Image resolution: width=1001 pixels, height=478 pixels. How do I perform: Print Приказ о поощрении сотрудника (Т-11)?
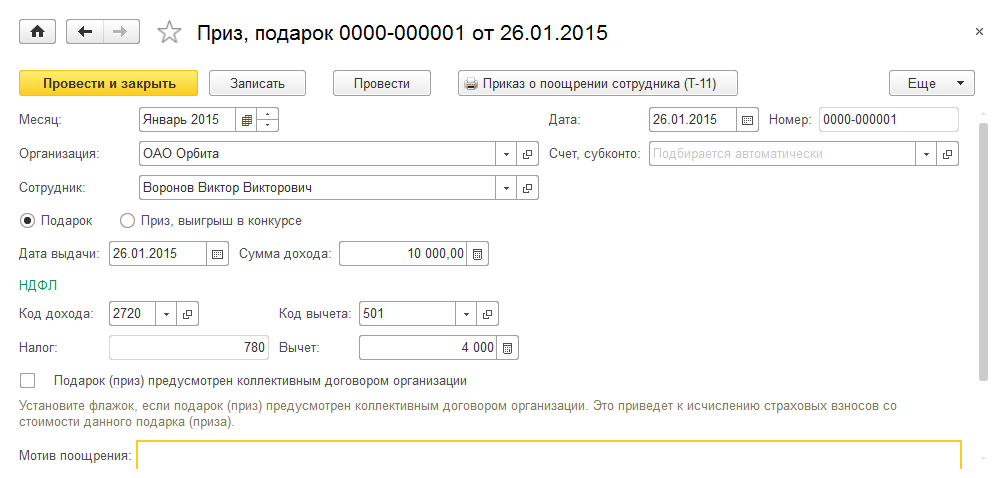click(598, 84)
